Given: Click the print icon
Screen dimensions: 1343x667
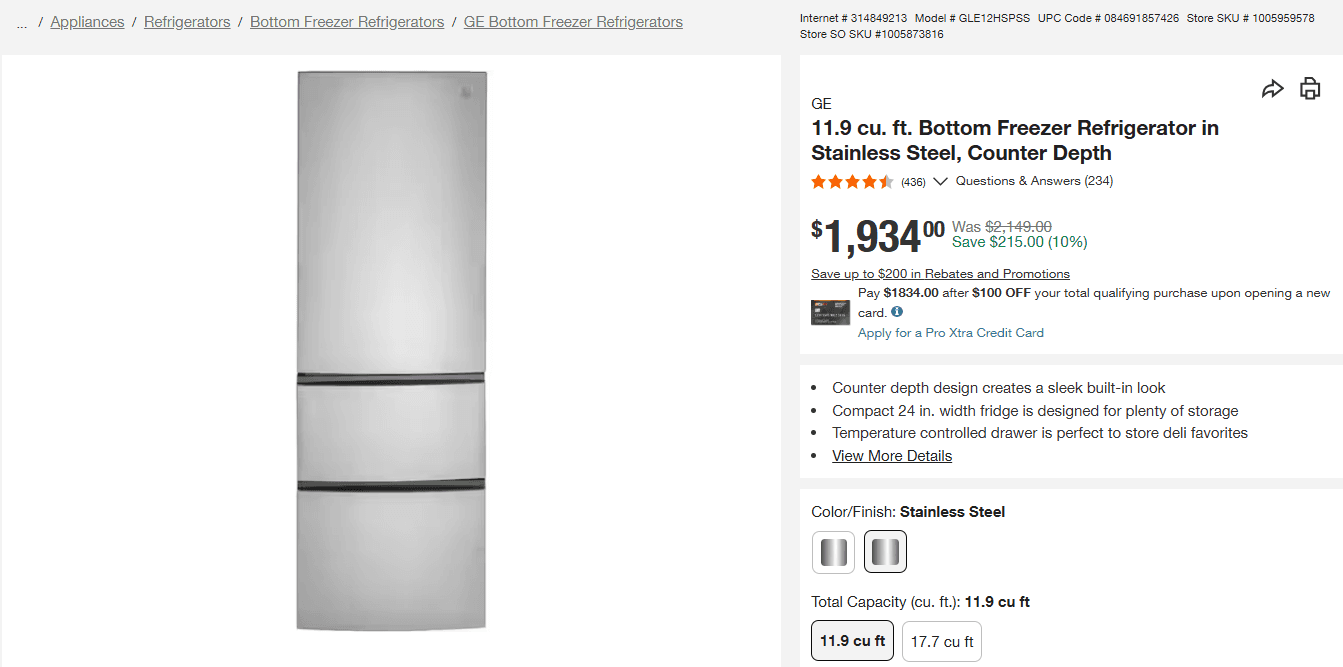Looking at the screenshot, I should (1310, 88).
